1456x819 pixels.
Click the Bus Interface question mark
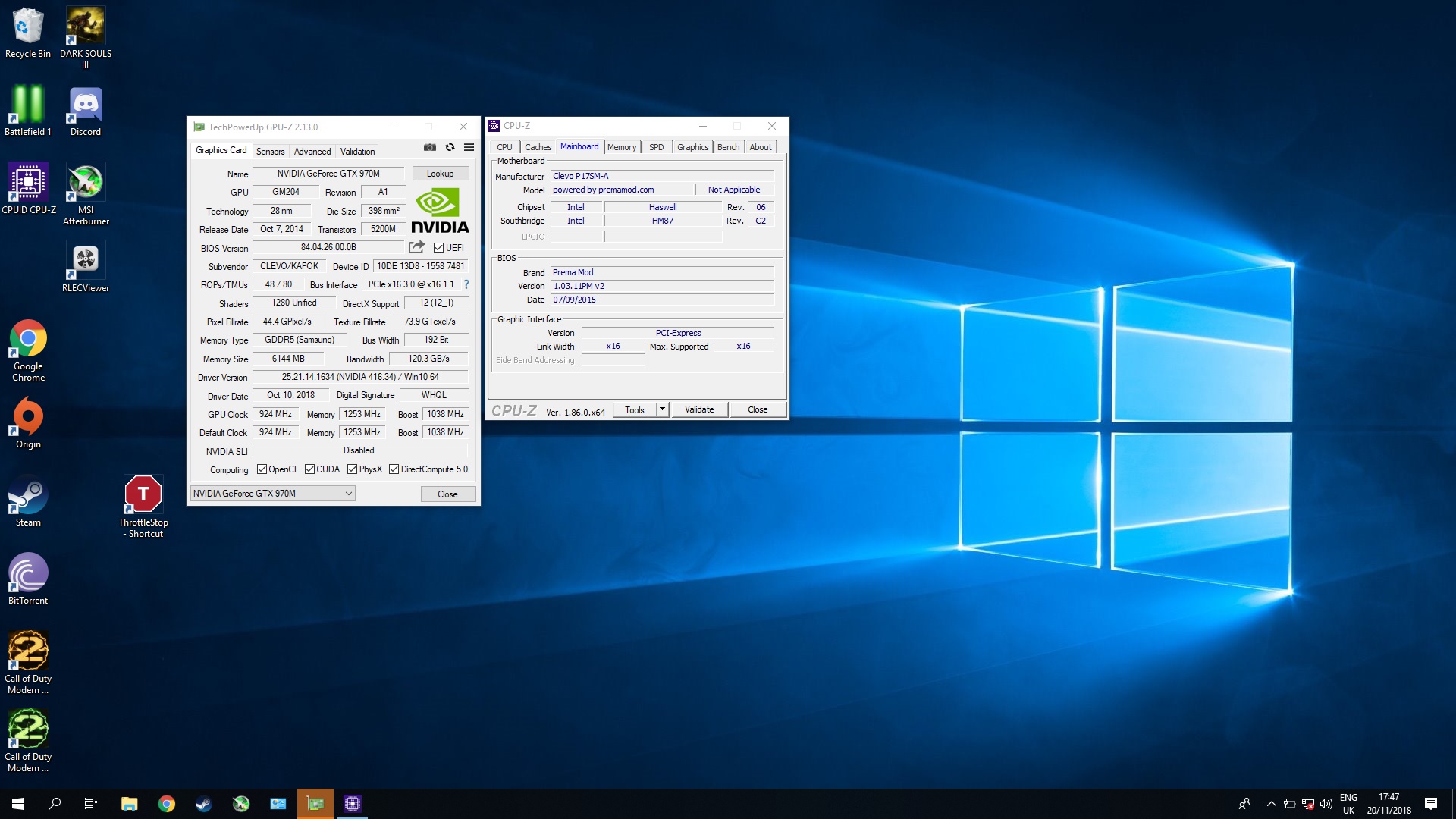466,284
